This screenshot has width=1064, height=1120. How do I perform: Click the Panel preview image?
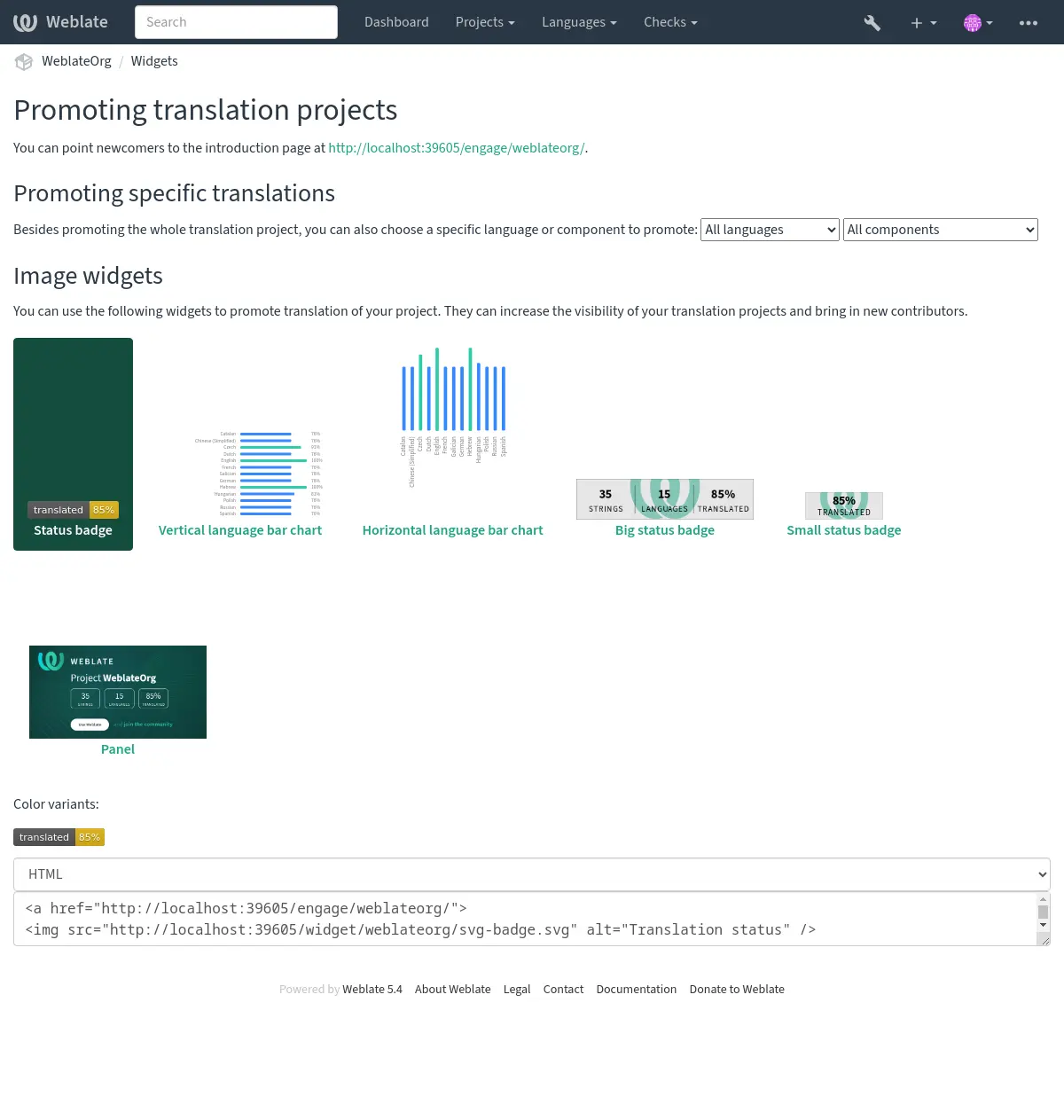[x=118, y=692]
